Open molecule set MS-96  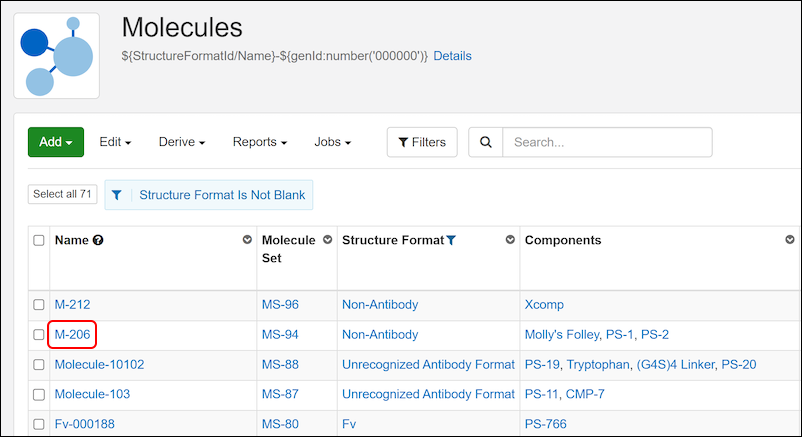280,304
